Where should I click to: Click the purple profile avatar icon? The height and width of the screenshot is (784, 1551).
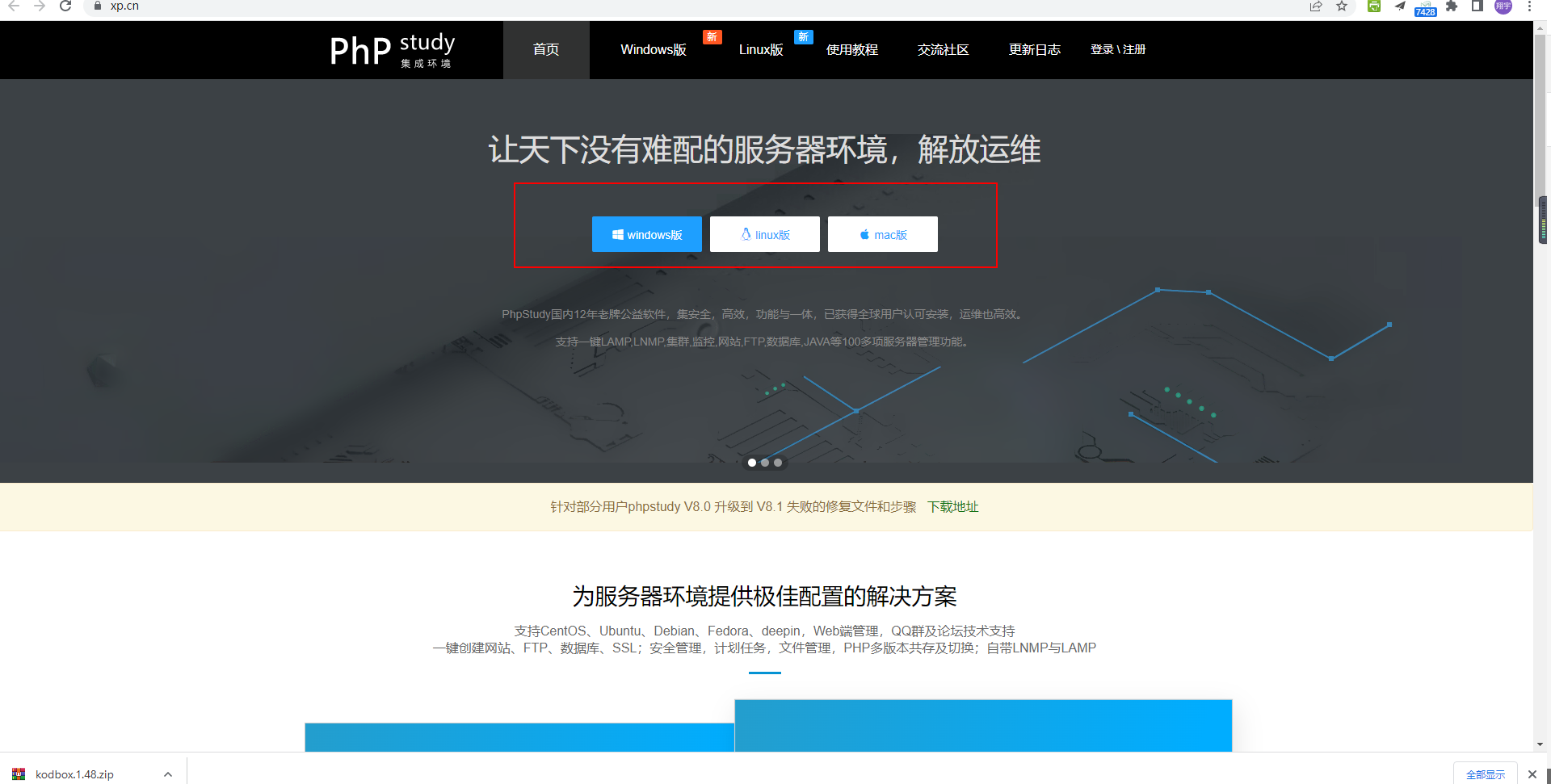pyautogui.click(x=1503, y=6)
